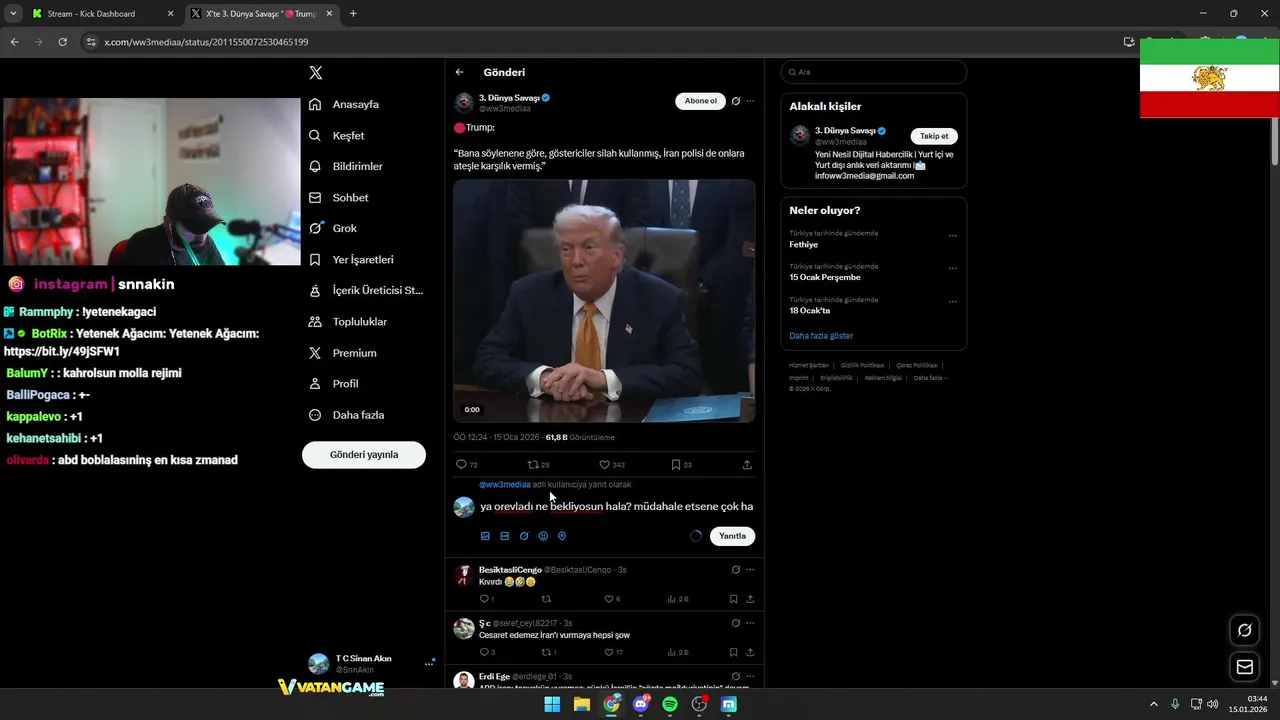1280x720 pixels.
Task: Open options for 15 Ocak Perşembe trend
Action: (x=952, y=269)
